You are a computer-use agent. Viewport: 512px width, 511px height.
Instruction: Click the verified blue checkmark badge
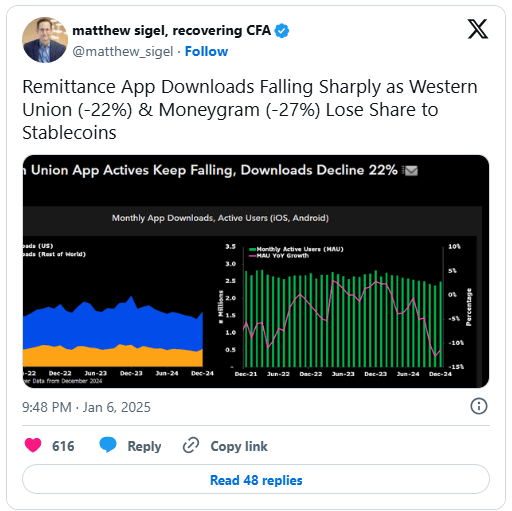click(x=282, y=31)
